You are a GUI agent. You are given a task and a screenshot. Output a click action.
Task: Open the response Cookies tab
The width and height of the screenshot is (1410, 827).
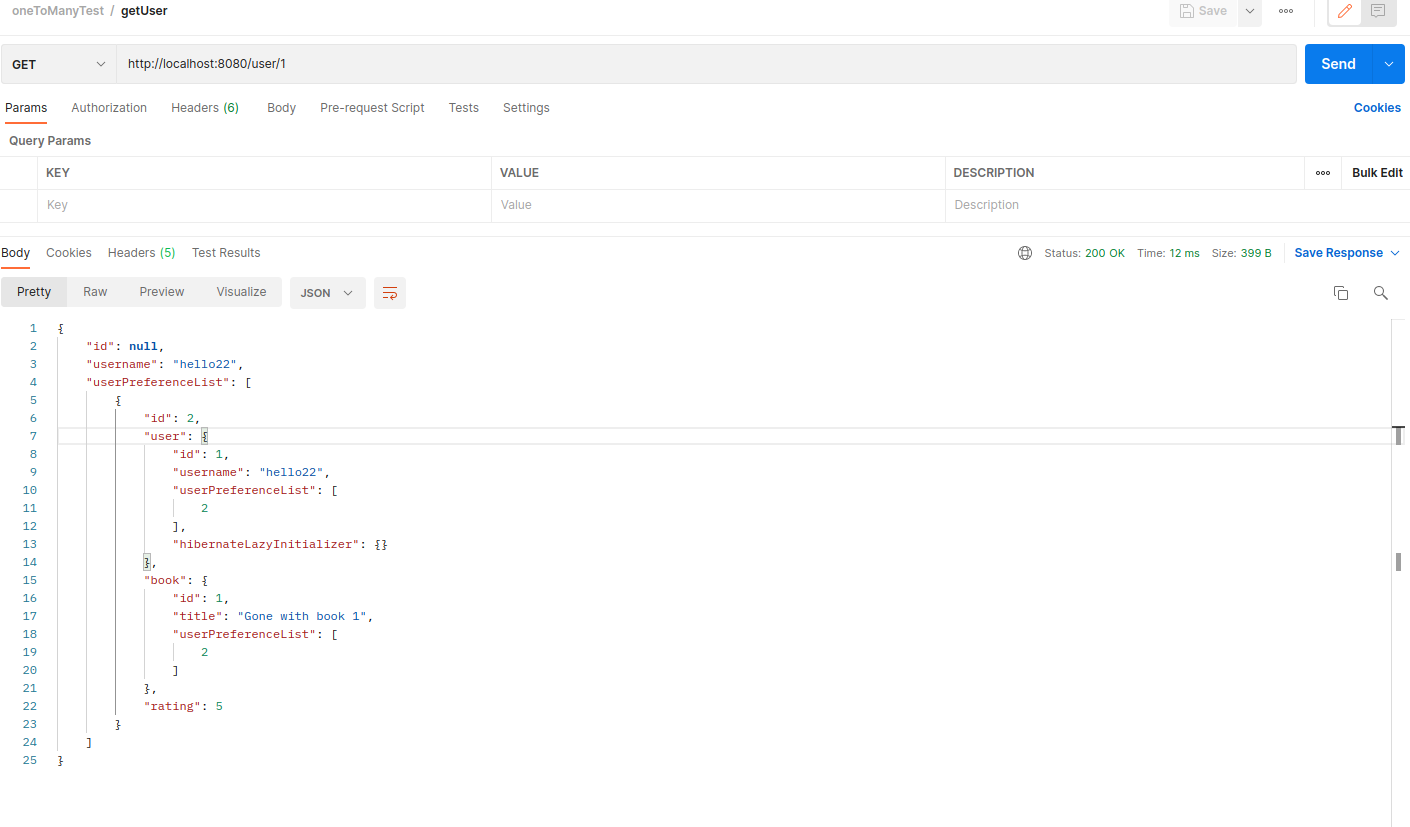click(x=68, y=253)
